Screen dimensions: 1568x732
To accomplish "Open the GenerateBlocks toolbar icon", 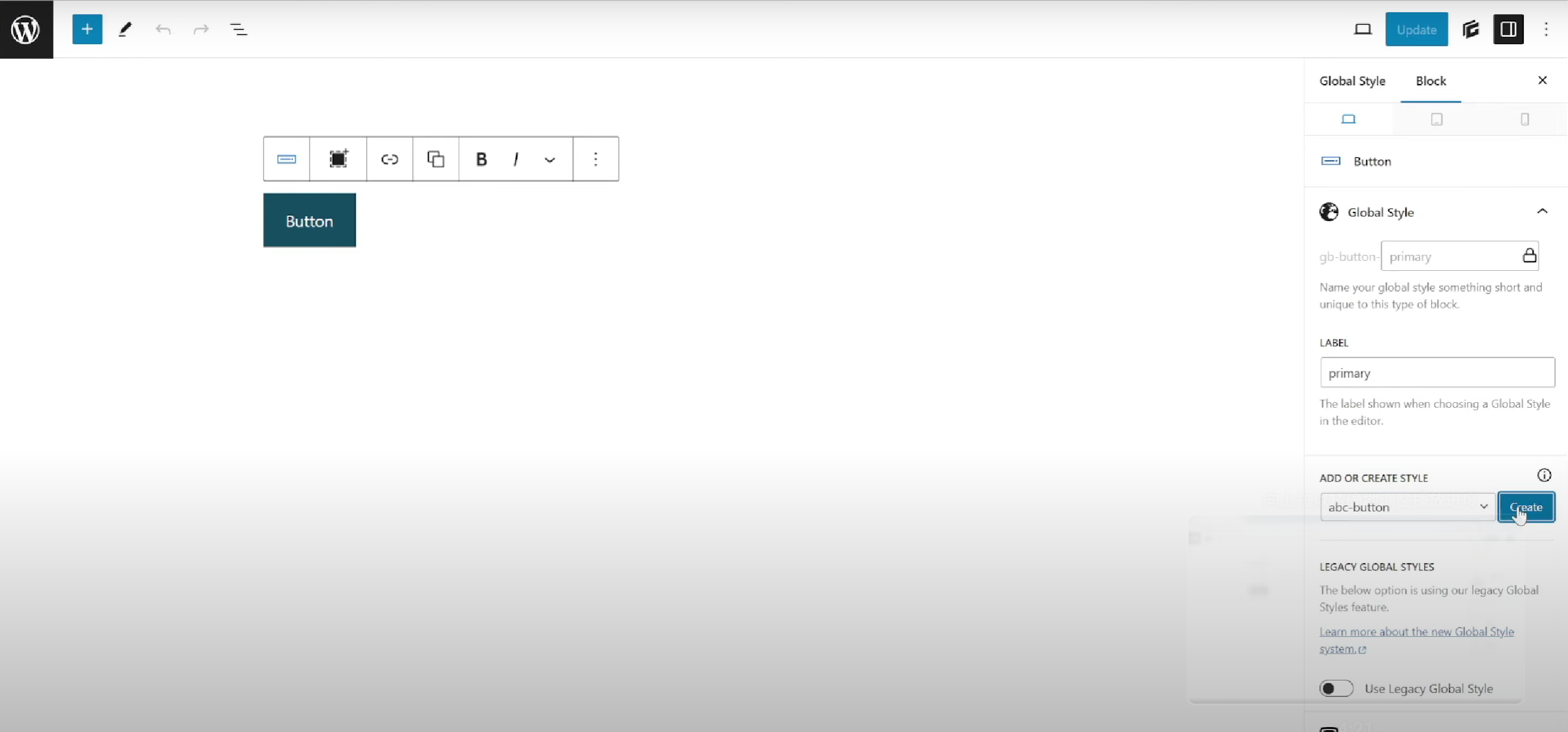I will click(x=1470, y=29).
